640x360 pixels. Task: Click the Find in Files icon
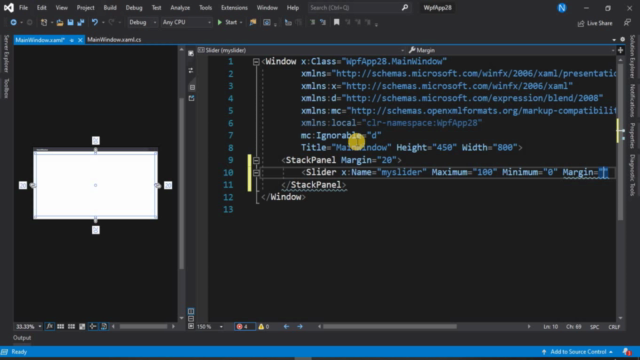[253, 22]
